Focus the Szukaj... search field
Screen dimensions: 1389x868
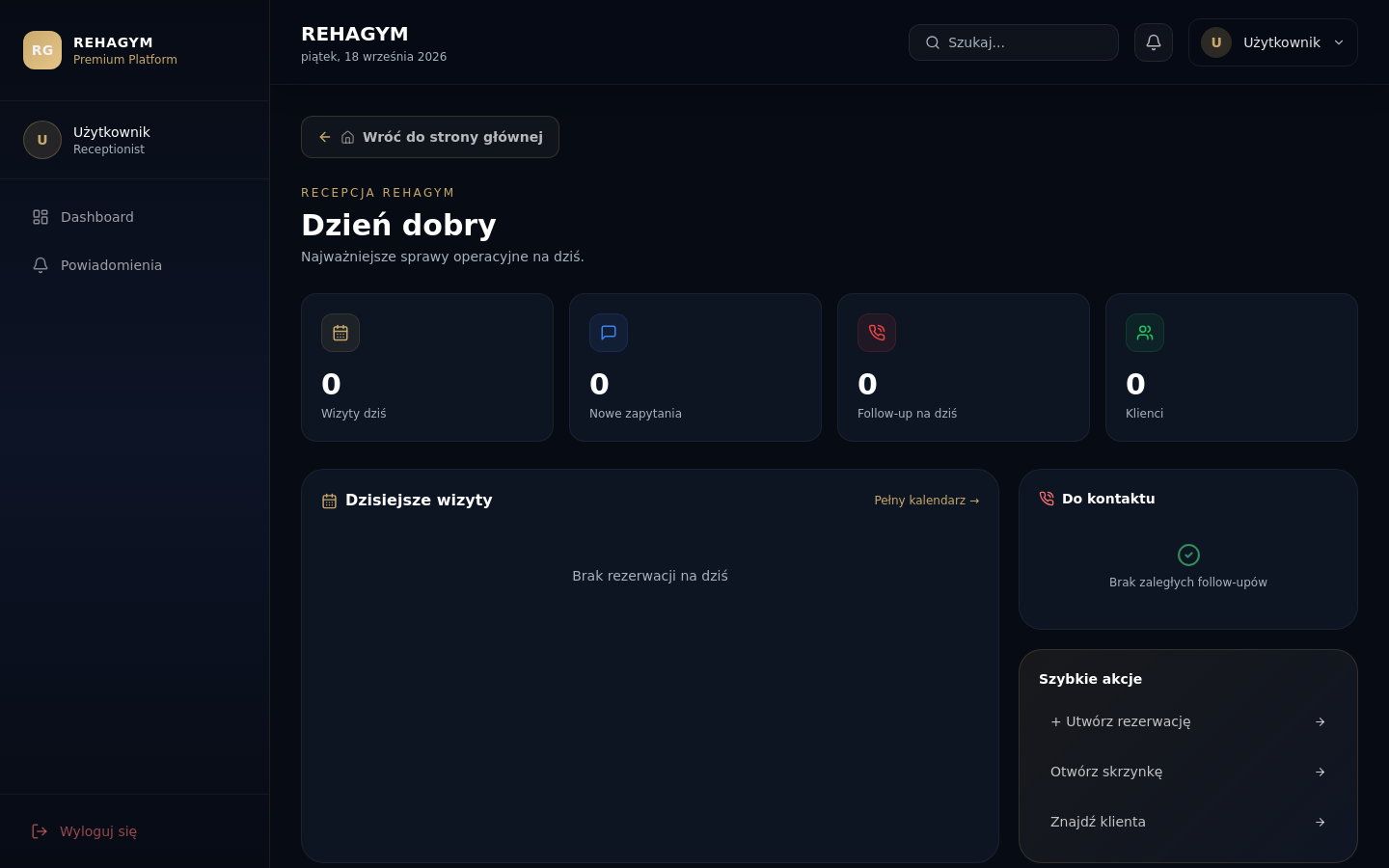[1014, 42]
